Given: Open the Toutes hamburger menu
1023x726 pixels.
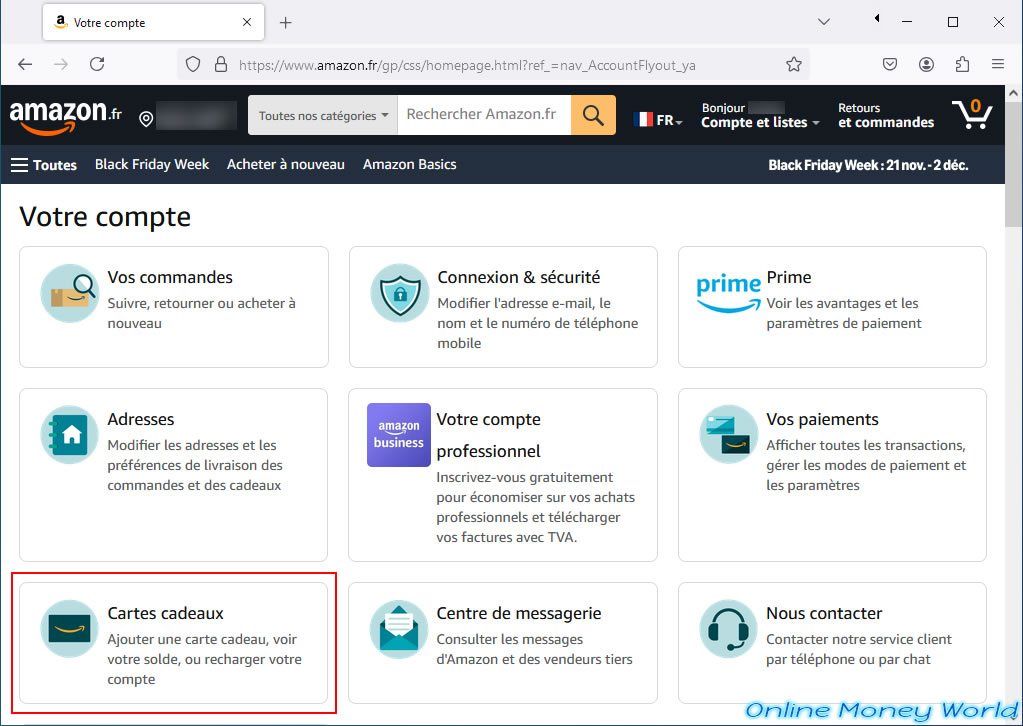Looking at the screenshot, I should [44, 165].
